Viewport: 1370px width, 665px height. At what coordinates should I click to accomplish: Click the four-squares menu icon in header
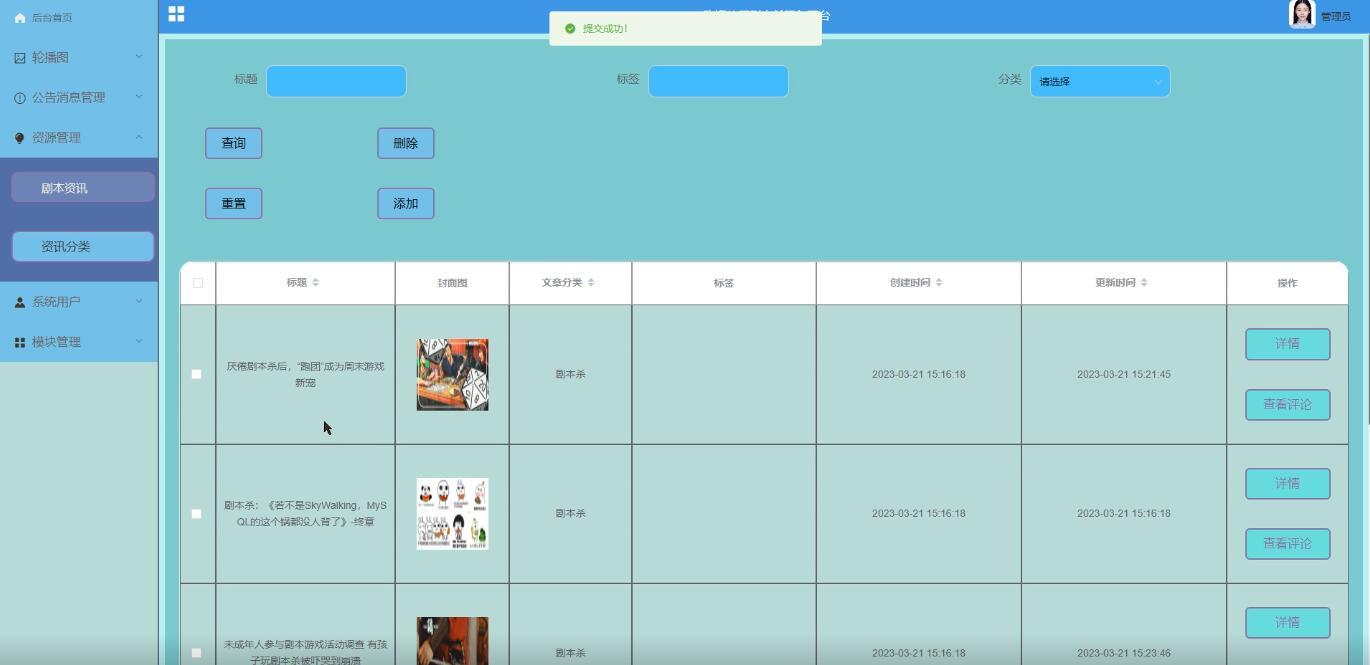[x=176, y=14]
